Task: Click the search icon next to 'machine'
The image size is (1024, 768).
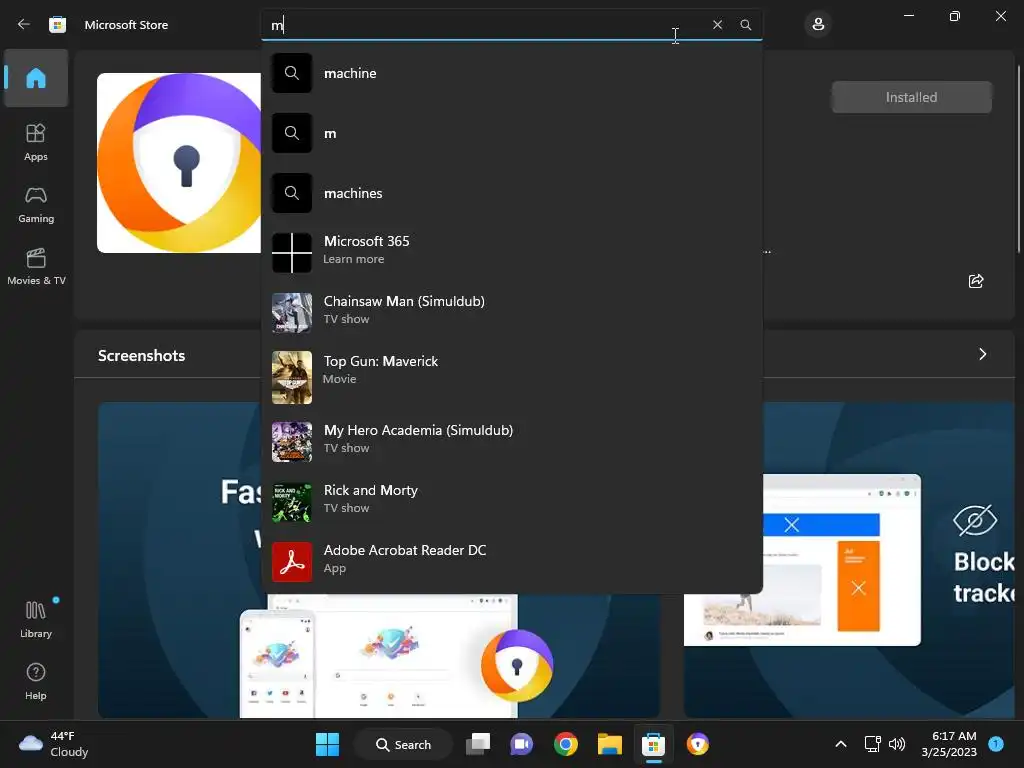Action: [292, 73]
